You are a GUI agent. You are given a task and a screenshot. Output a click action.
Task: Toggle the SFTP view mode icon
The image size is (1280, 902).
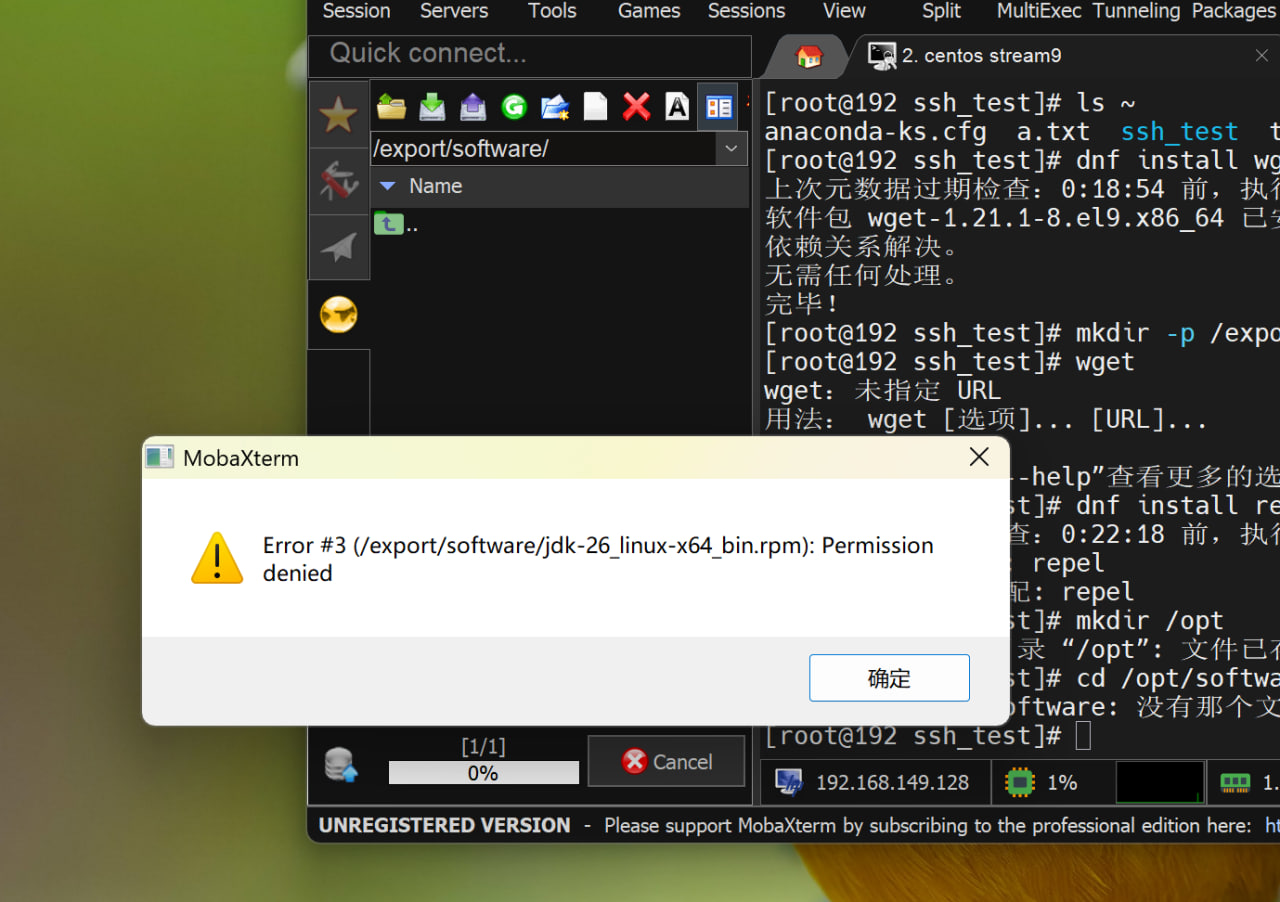coord(718,106)
